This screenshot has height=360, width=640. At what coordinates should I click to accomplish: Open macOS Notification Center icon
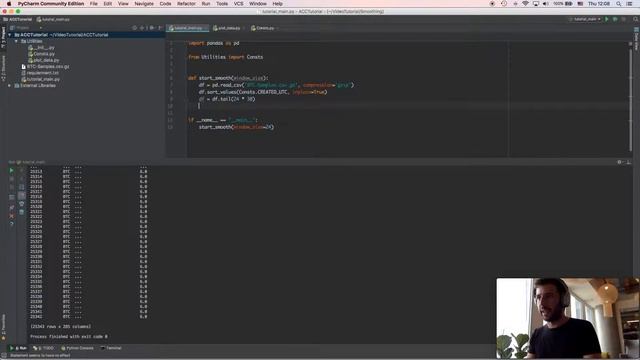coord(630,4)
